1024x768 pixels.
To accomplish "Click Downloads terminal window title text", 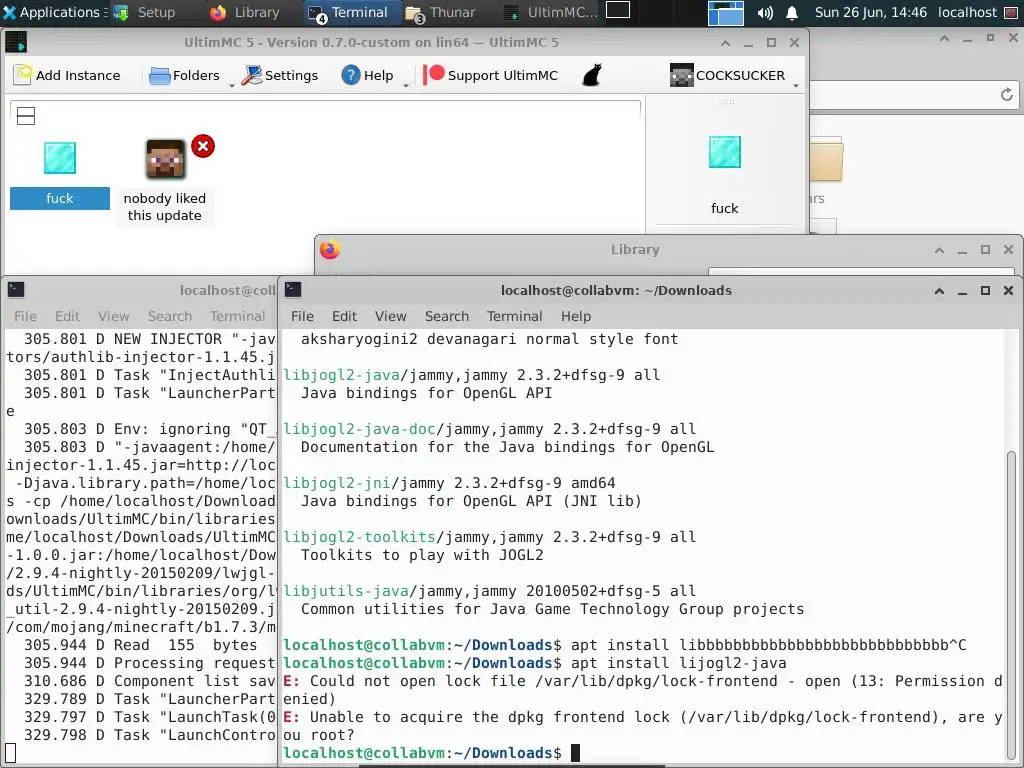I will pos(616,290).
